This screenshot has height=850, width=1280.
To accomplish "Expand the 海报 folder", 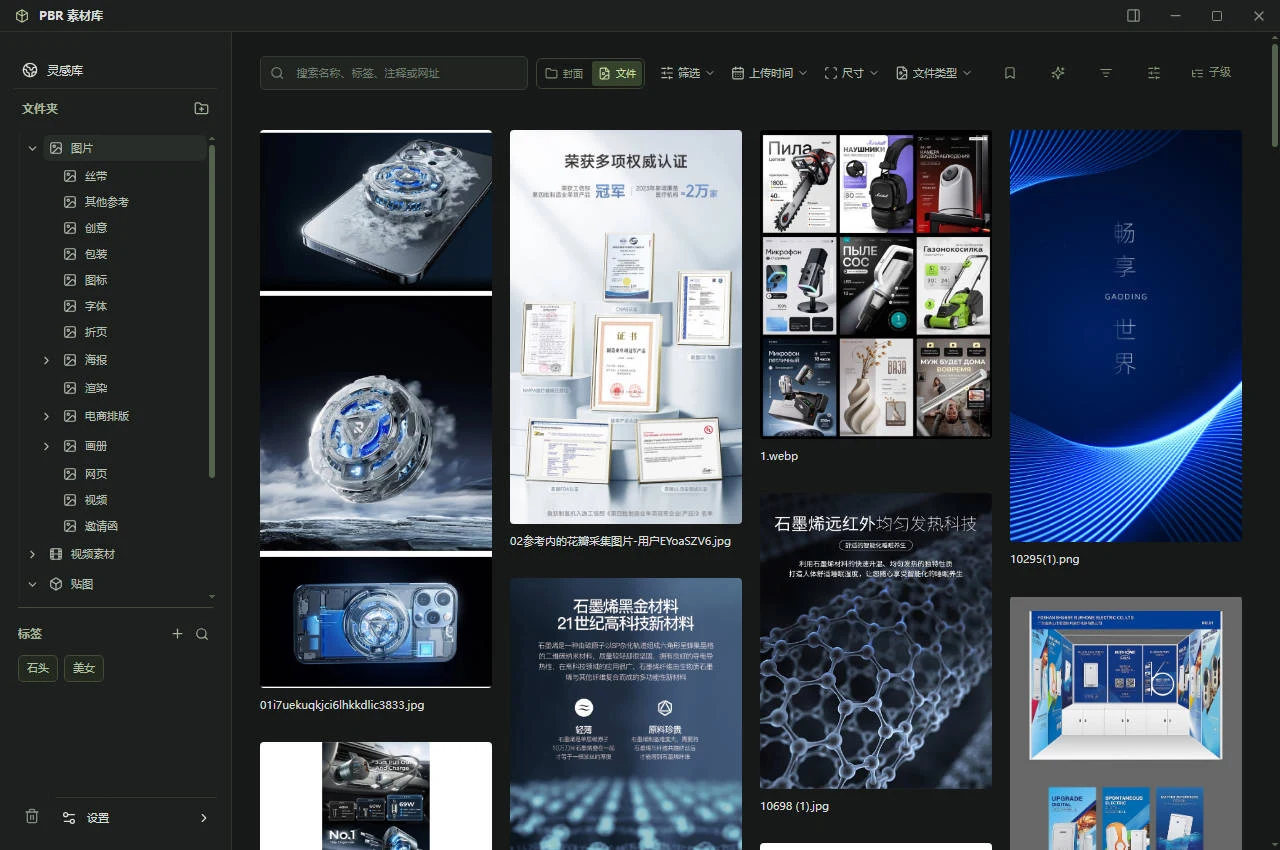I will tap(46, 360).
